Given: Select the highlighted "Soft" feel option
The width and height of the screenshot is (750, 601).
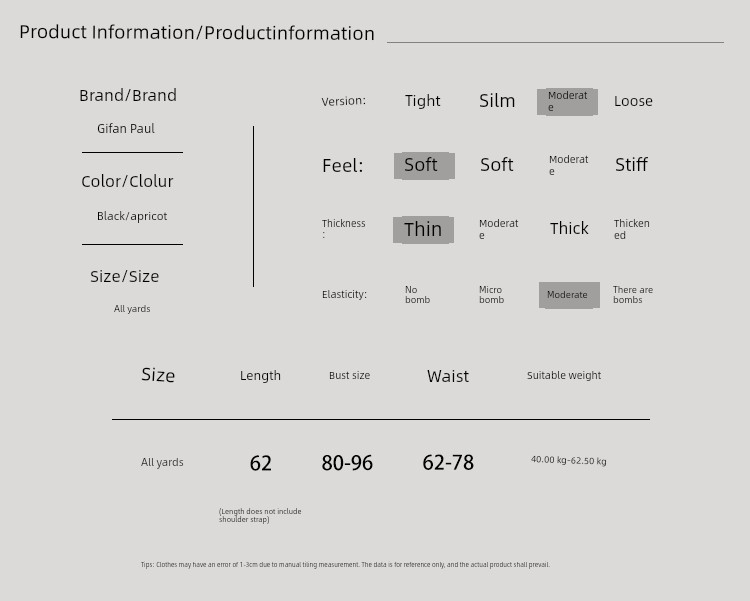Looking at the screenshot, I should click(x=424, y=166).
